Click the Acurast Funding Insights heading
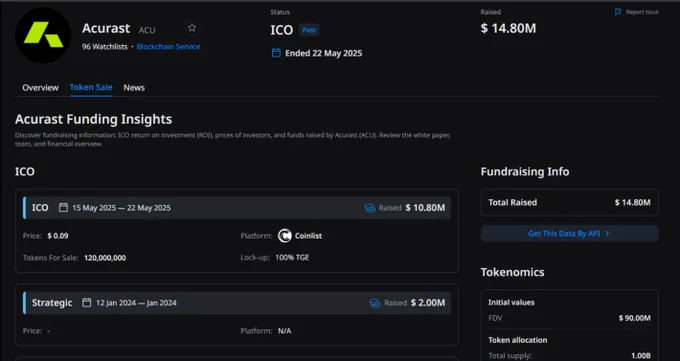680x361 pixels. point(93,119)
